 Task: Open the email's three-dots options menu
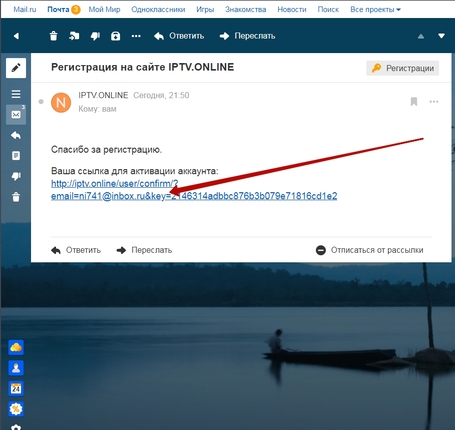click(x=434, y=102)
